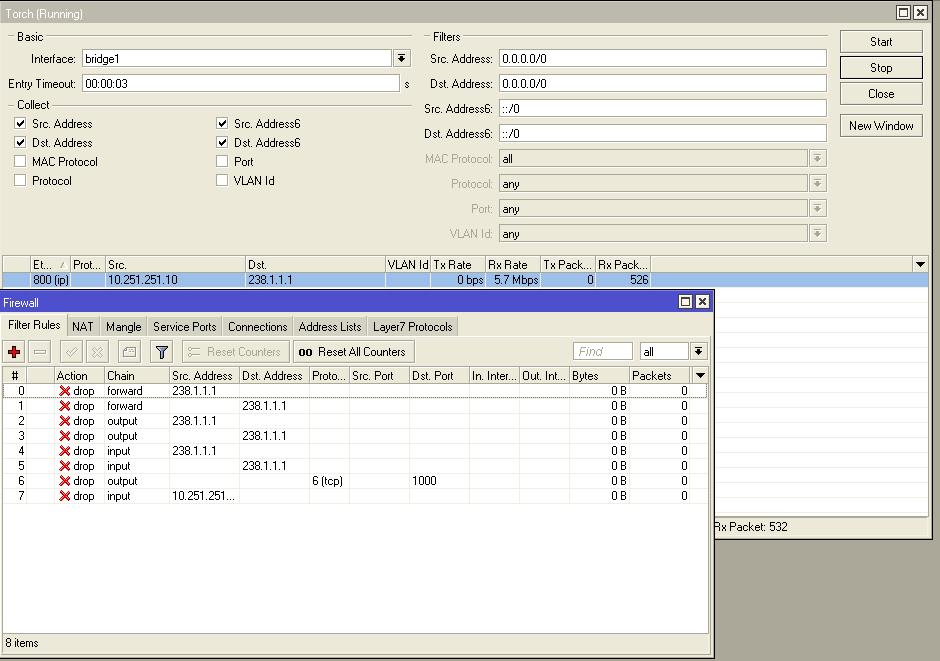Open Layer7 Protocols tab
The image size is (940, 661).
pyautogui.click(x=412, y=327)
